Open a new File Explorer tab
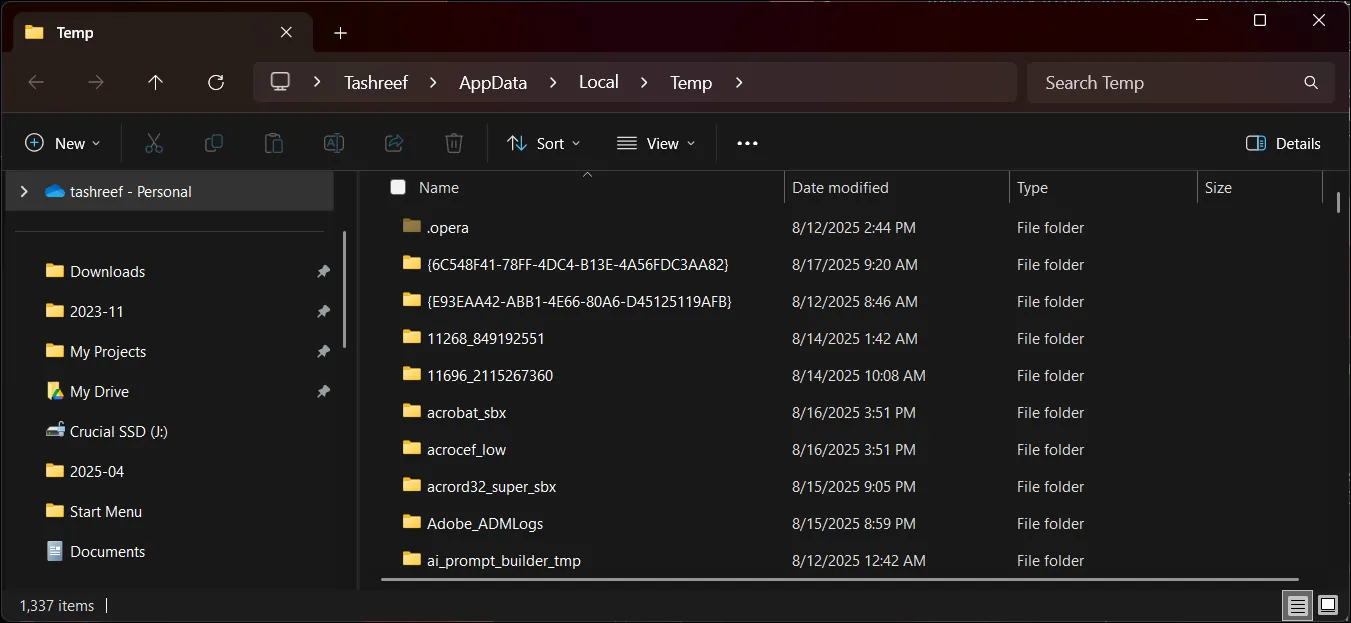The width and height of the screenshot is (1351, 623). [340, 32]
